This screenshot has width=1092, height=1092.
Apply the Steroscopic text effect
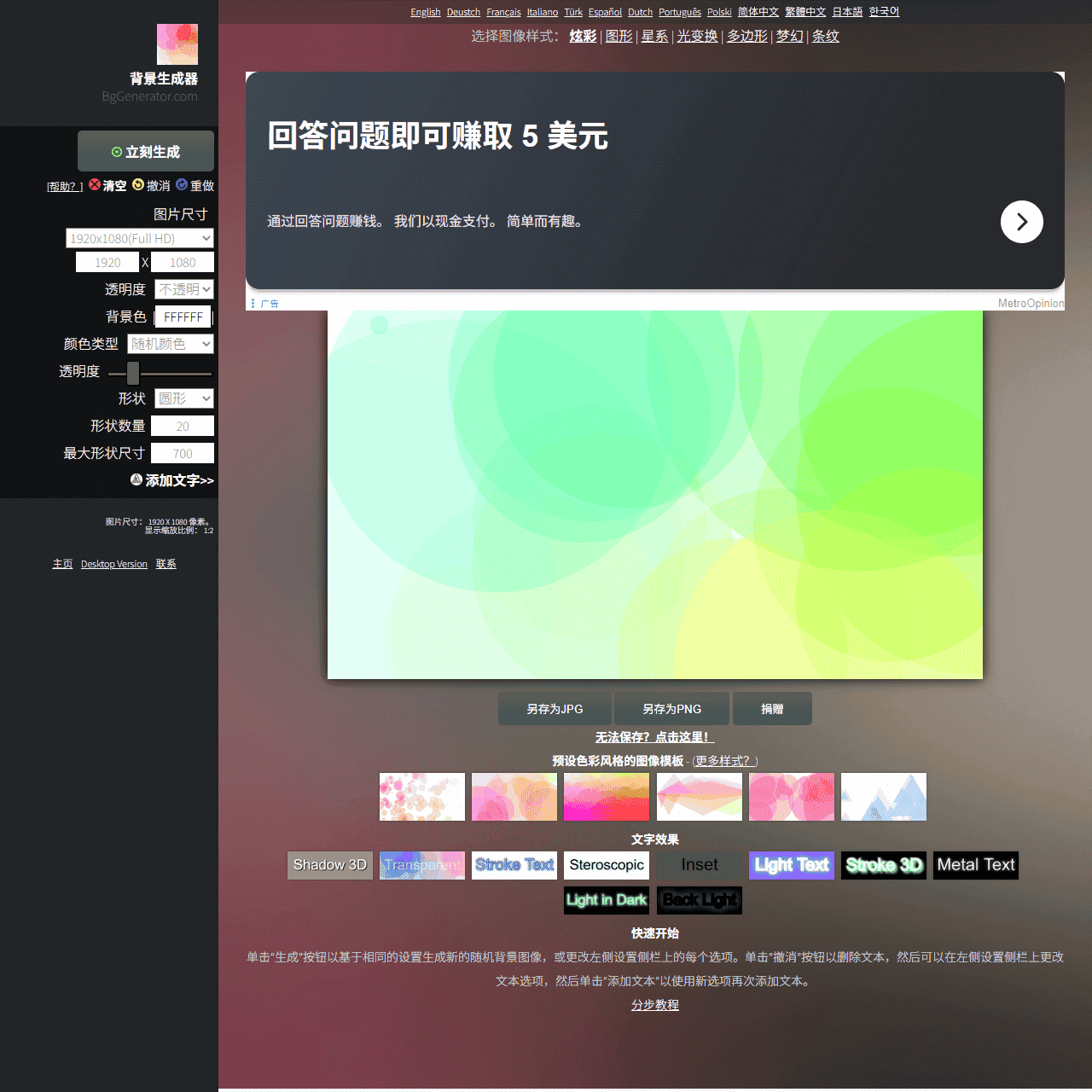click(x=606, y=865)
